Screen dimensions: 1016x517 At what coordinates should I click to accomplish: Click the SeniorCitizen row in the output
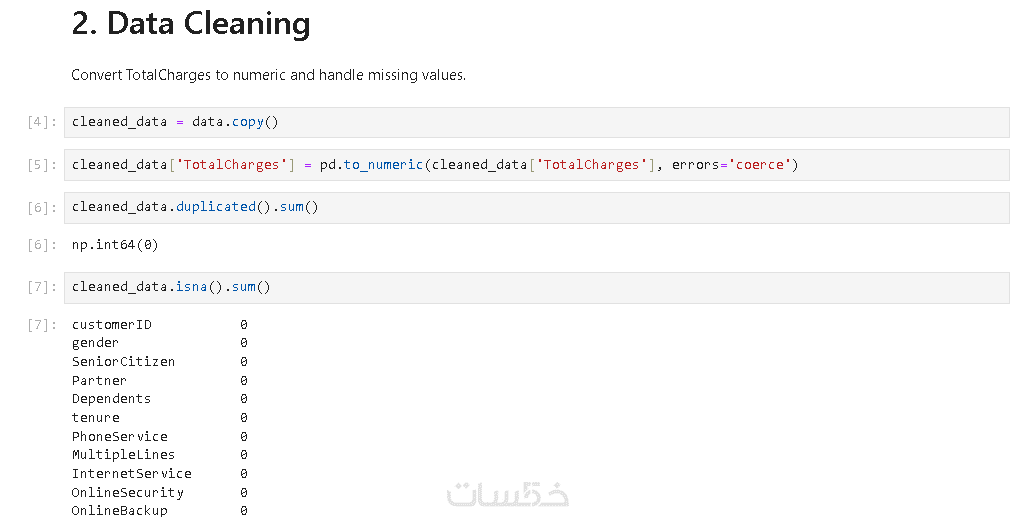[123, 362]
